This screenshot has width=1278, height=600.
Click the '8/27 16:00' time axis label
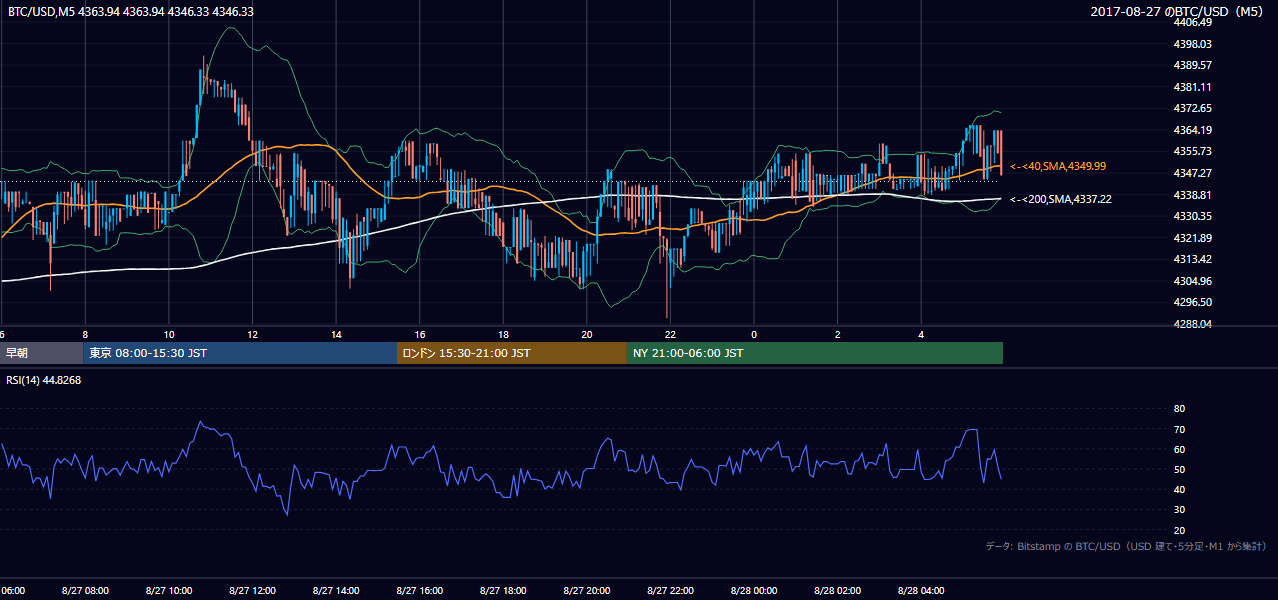[x=419, y=591]
